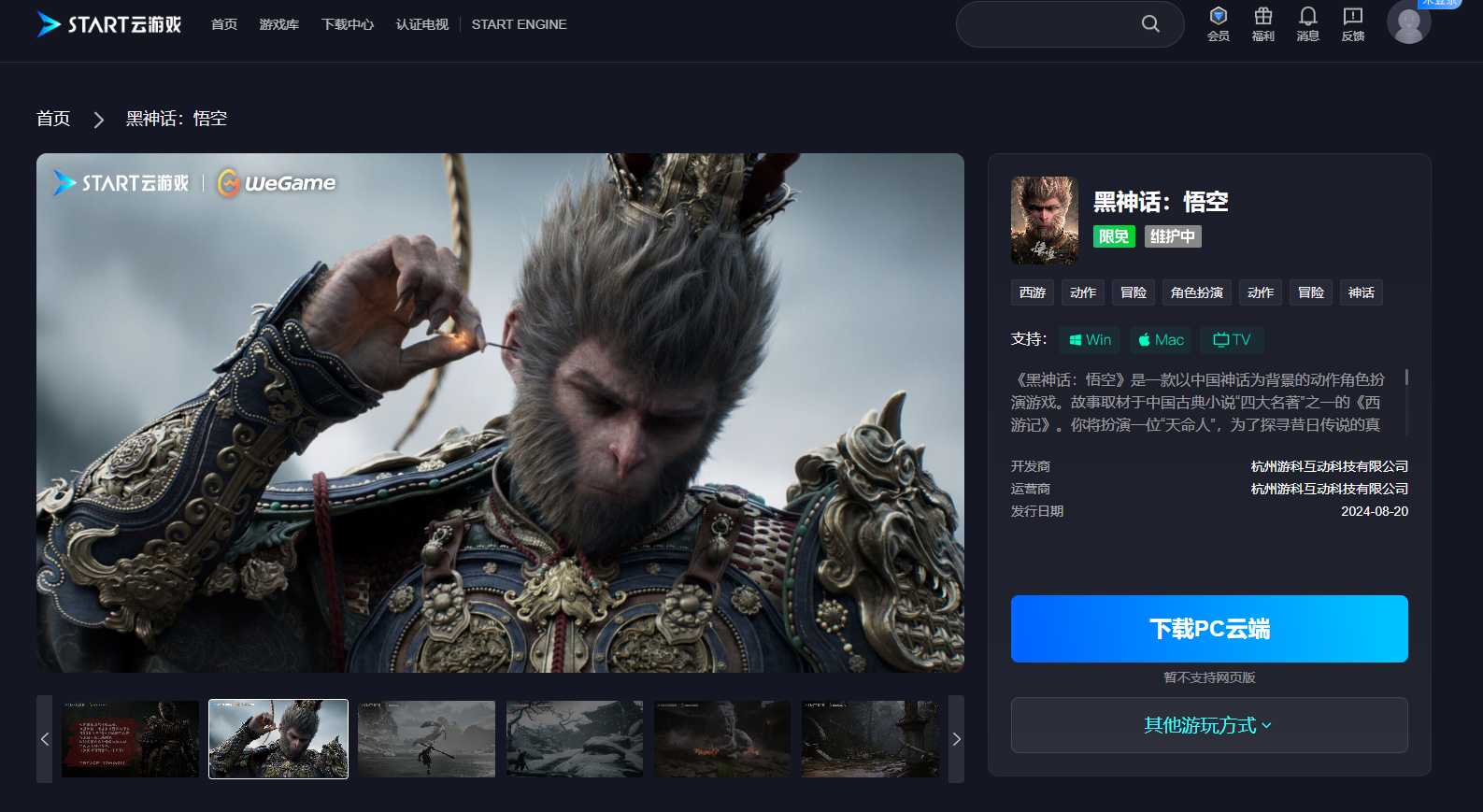Select the fourth snowy forest thumbnail
This screenshot has width=1483, height=812.
575,739
